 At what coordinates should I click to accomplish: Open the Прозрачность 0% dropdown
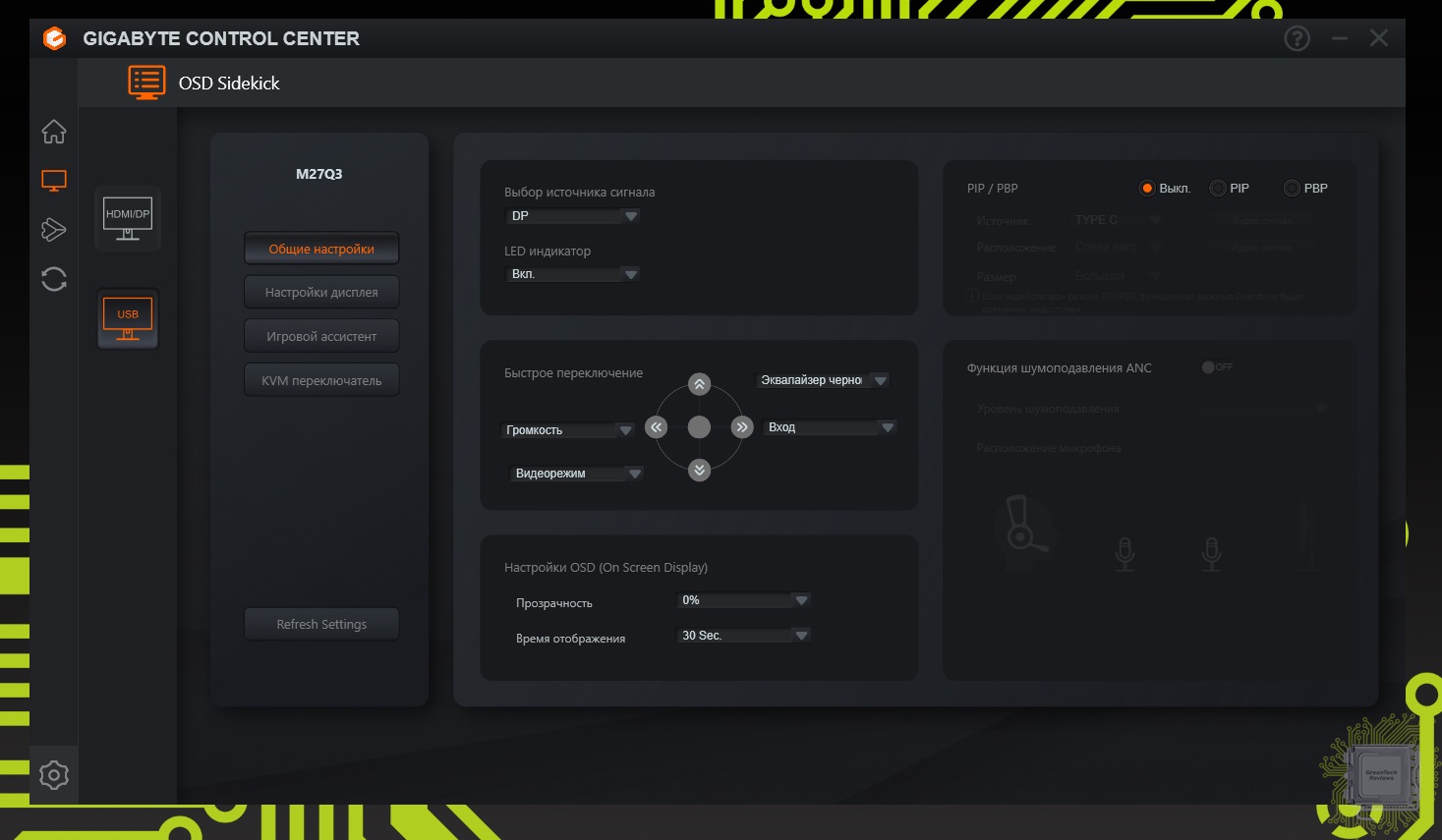(x=743, y=600)
